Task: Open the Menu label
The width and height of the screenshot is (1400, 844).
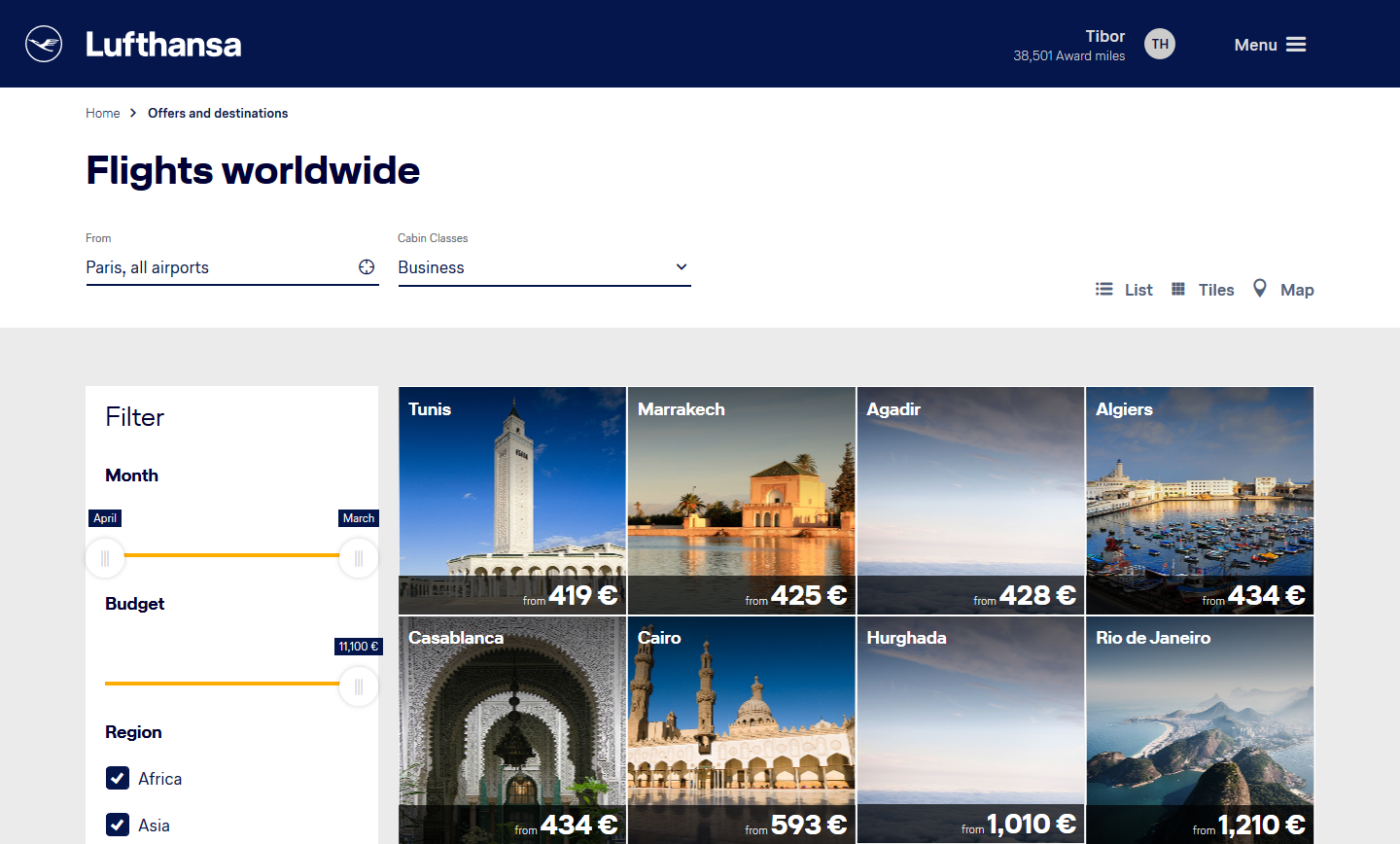Action: pyautogui.click(x=1255, y=45)
